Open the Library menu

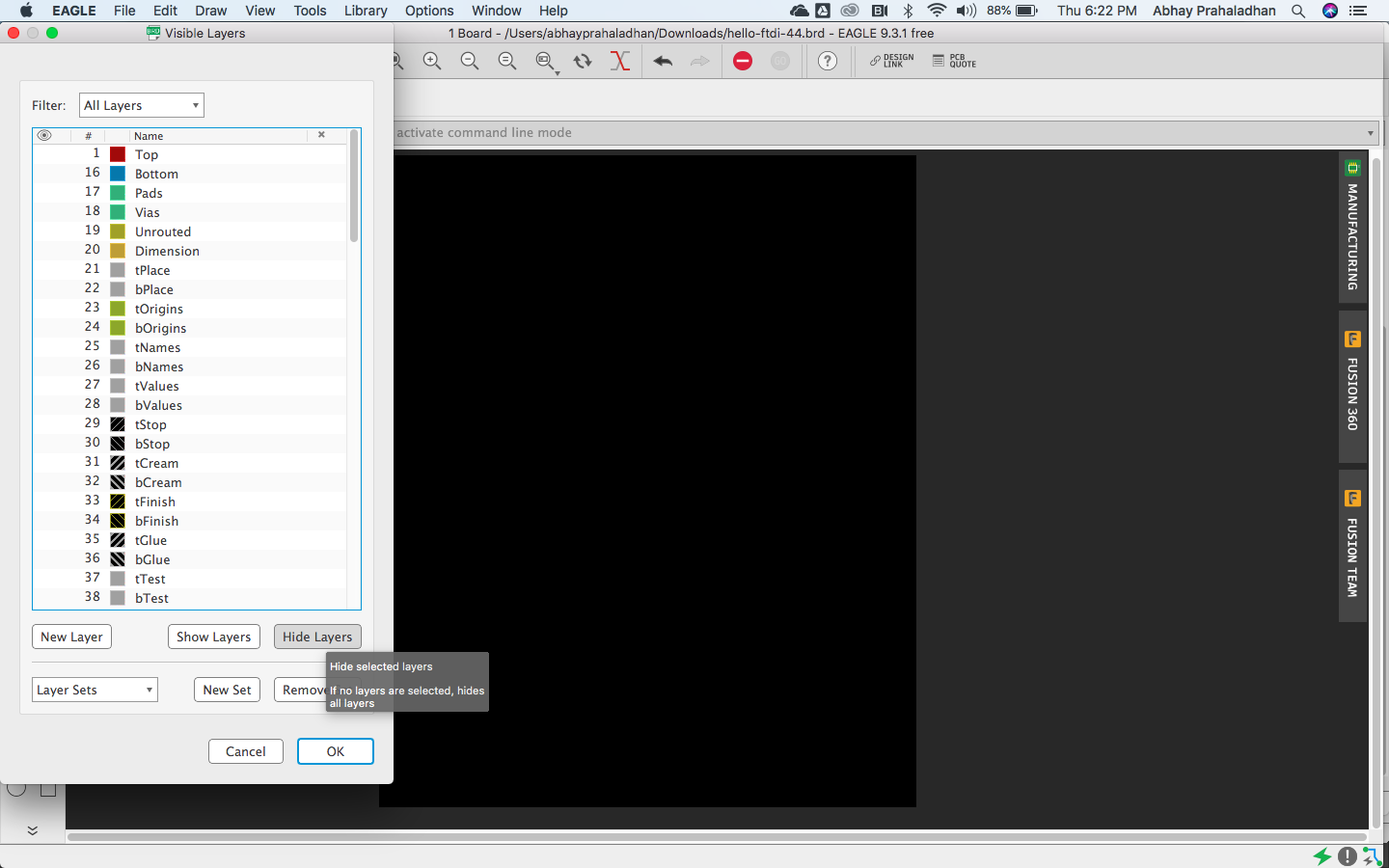pos(366,11)
